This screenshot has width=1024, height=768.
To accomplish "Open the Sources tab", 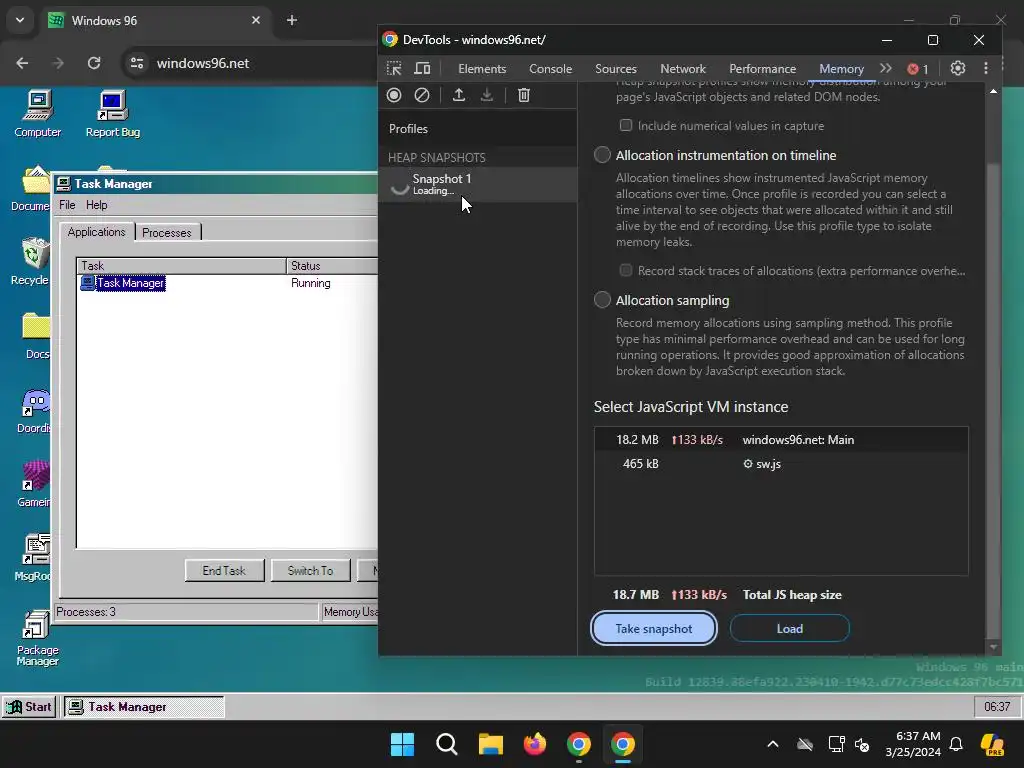I will pos(616,69).
